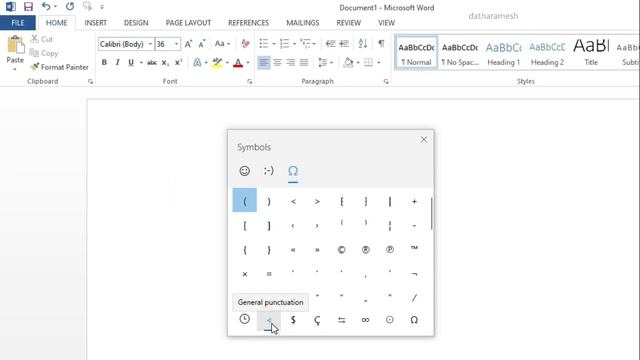640x360 pixels.
Task: Close the Symbols panel
Action: [424, 140]
